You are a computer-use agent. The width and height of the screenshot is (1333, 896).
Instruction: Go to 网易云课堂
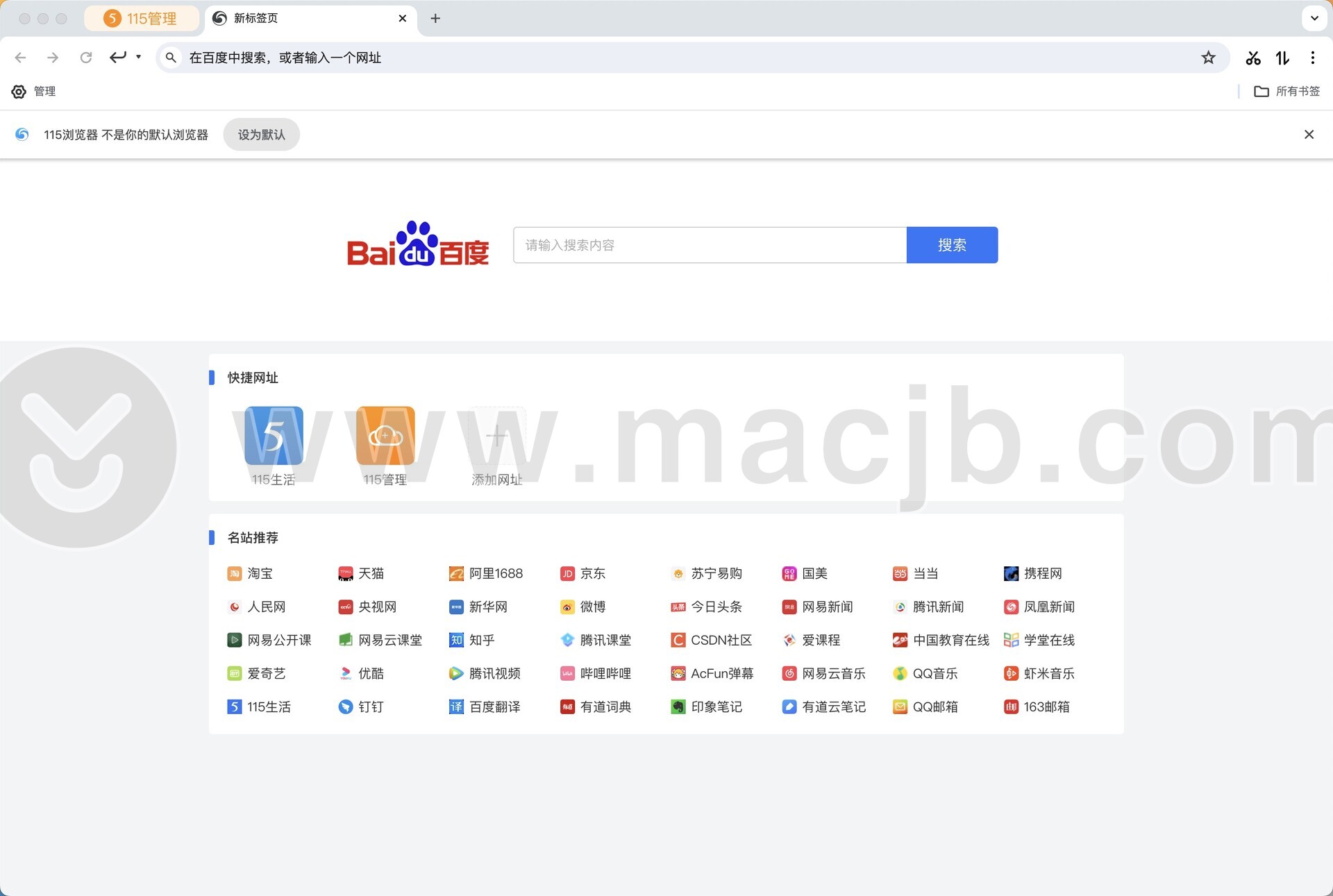coord(380,640)
